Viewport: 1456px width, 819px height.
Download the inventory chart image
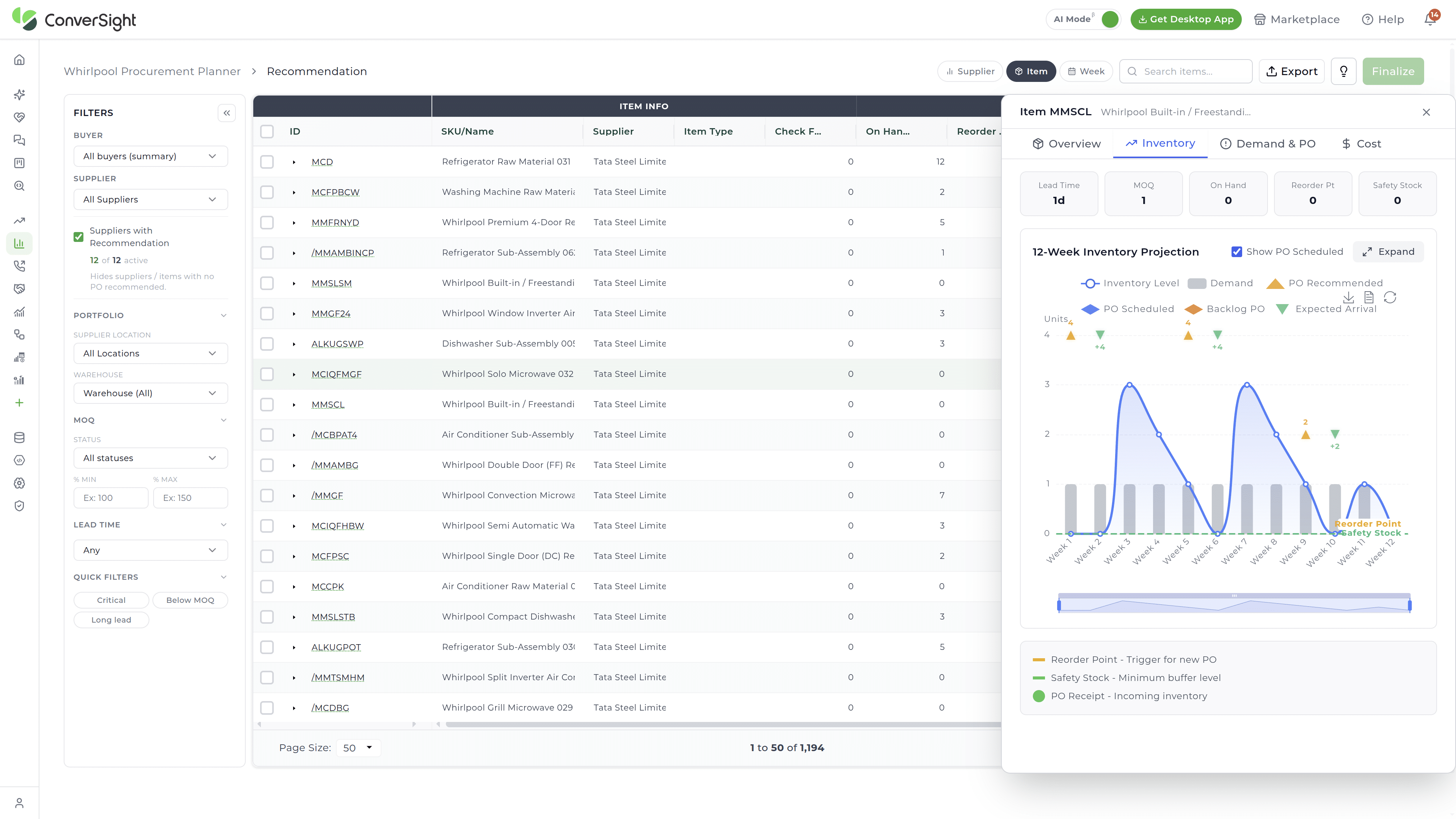pos(1349,297)
